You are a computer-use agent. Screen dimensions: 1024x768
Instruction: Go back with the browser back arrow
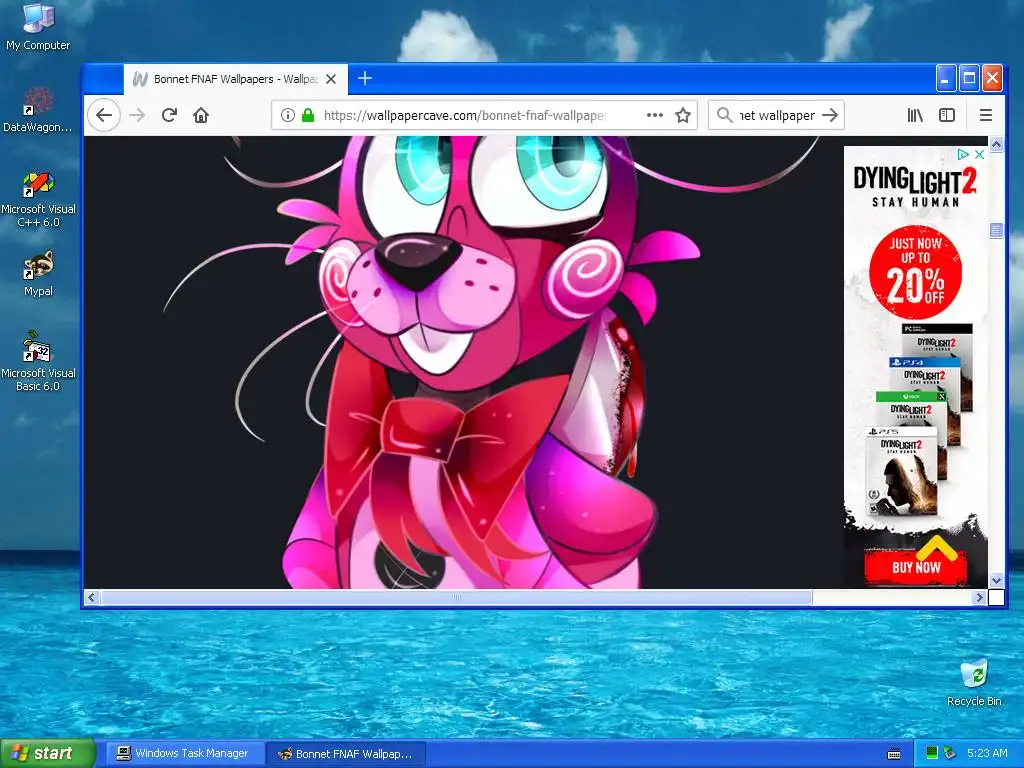pos(104,116)
